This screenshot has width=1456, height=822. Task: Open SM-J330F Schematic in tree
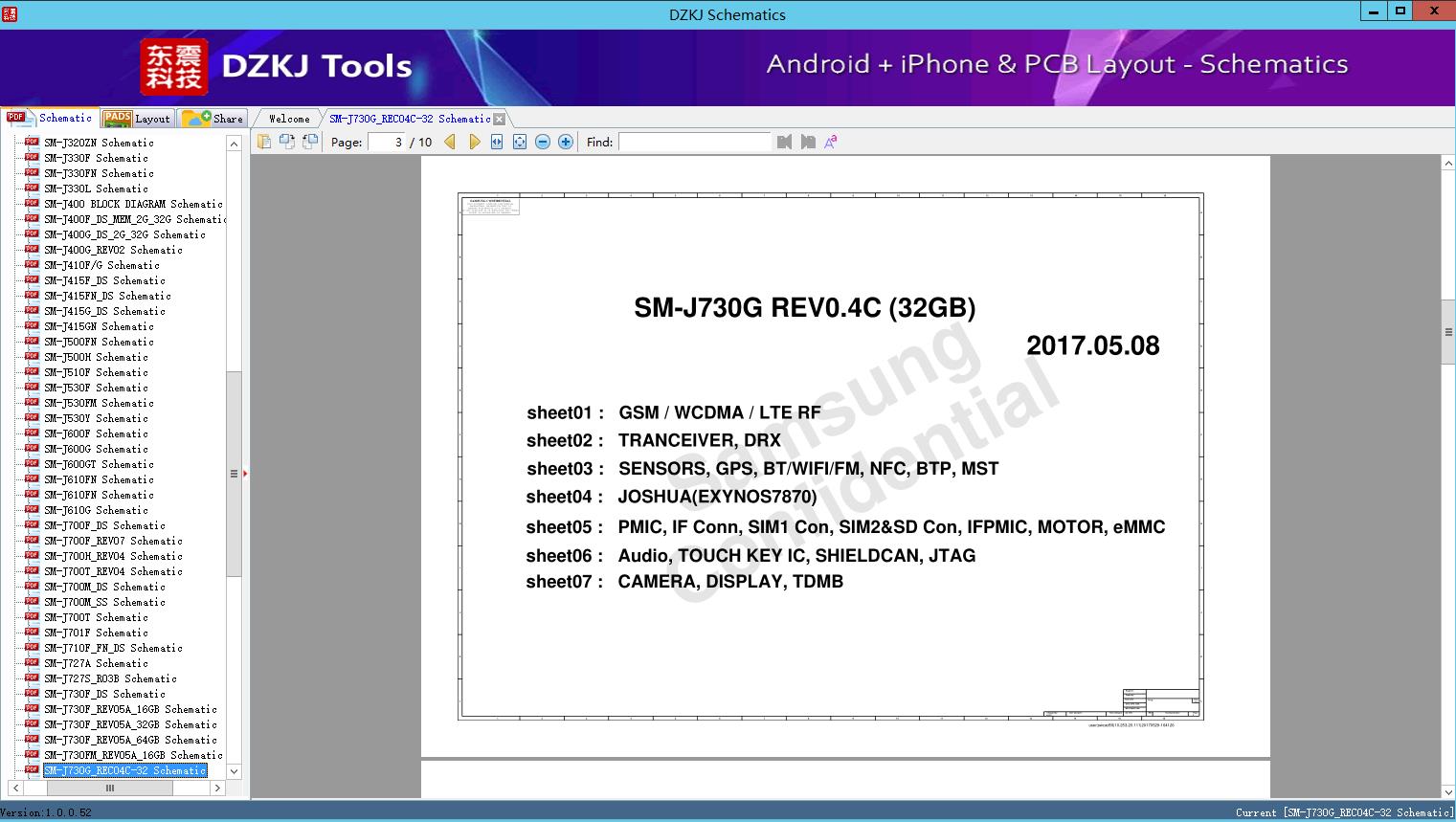coord(96,158)
